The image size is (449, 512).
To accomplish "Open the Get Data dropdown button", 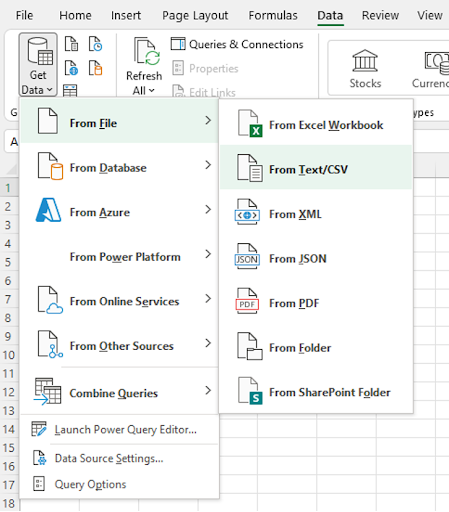I will 38,65.
